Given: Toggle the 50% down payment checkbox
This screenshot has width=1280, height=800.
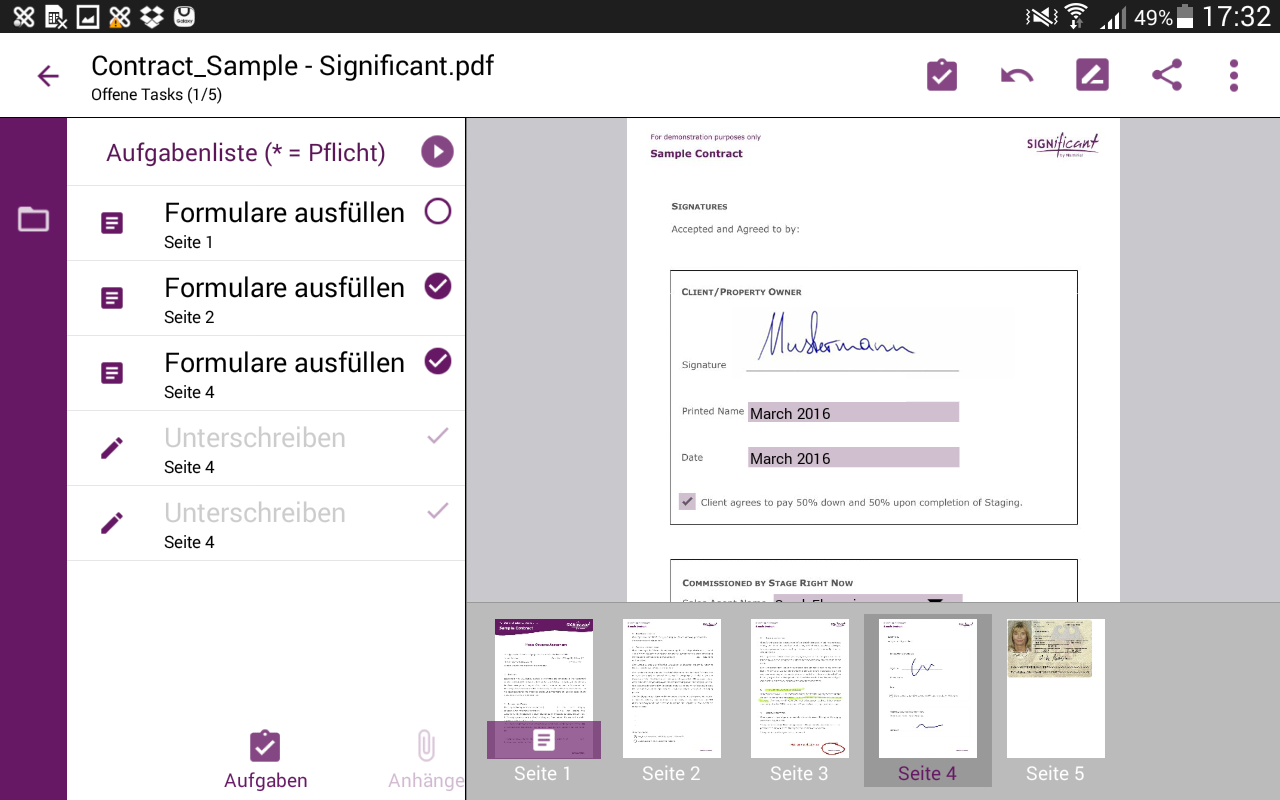Looking at the screenshot, I should pos(687,502).
